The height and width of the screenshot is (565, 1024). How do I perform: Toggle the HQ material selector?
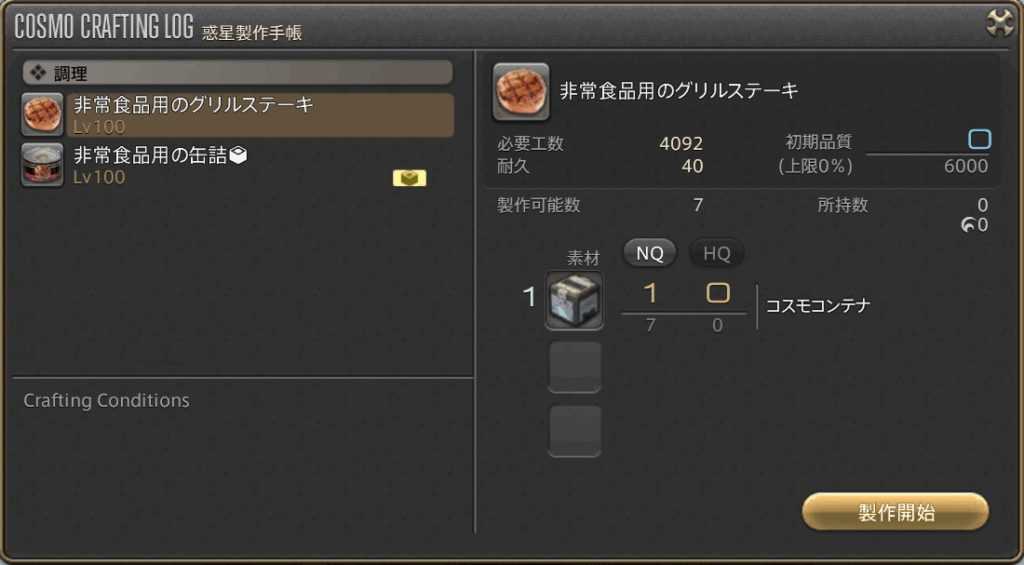click(x=716, y=253)
